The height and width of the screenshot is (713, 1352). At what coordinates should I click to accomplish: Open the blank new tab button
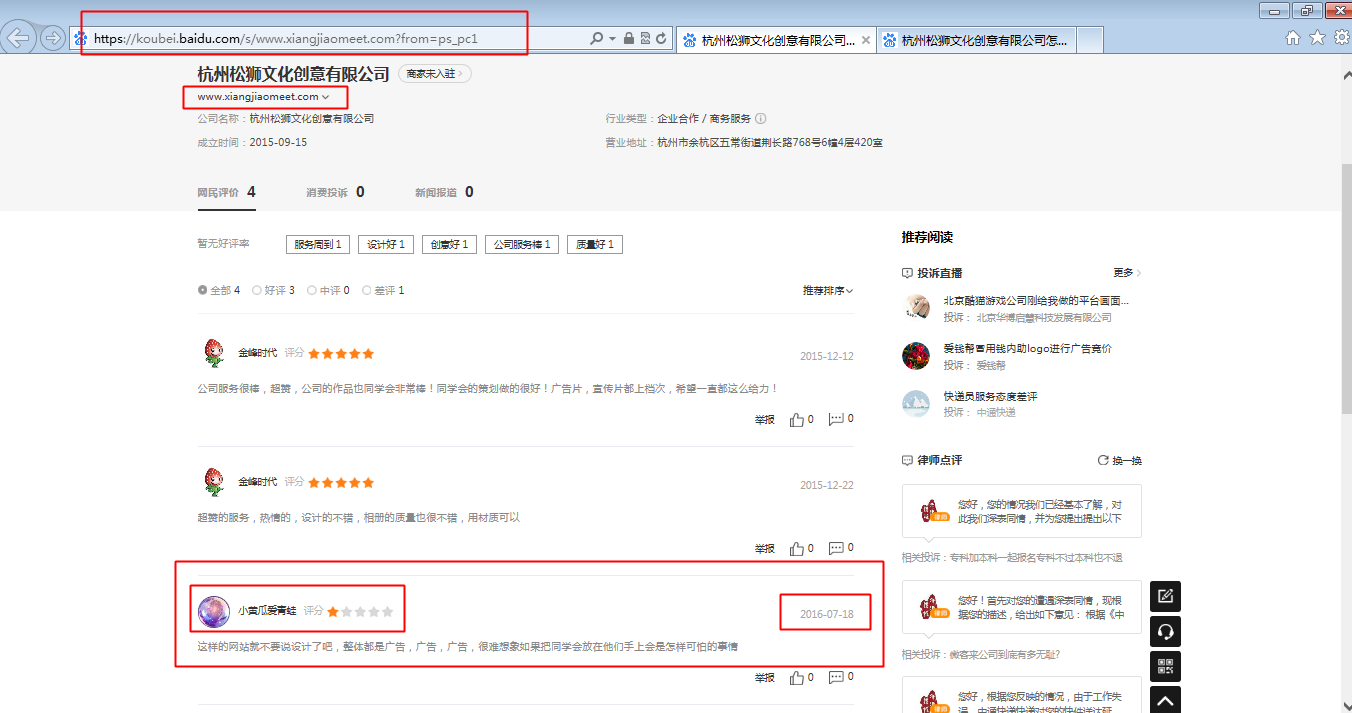point(1090,40)
